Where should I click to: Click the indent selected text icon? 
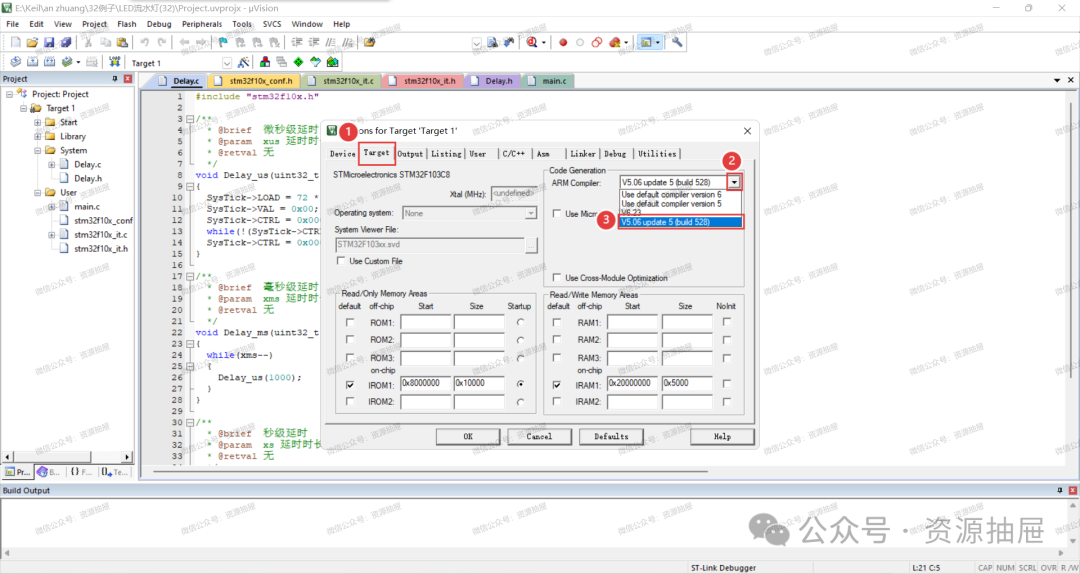click(297, 42)
